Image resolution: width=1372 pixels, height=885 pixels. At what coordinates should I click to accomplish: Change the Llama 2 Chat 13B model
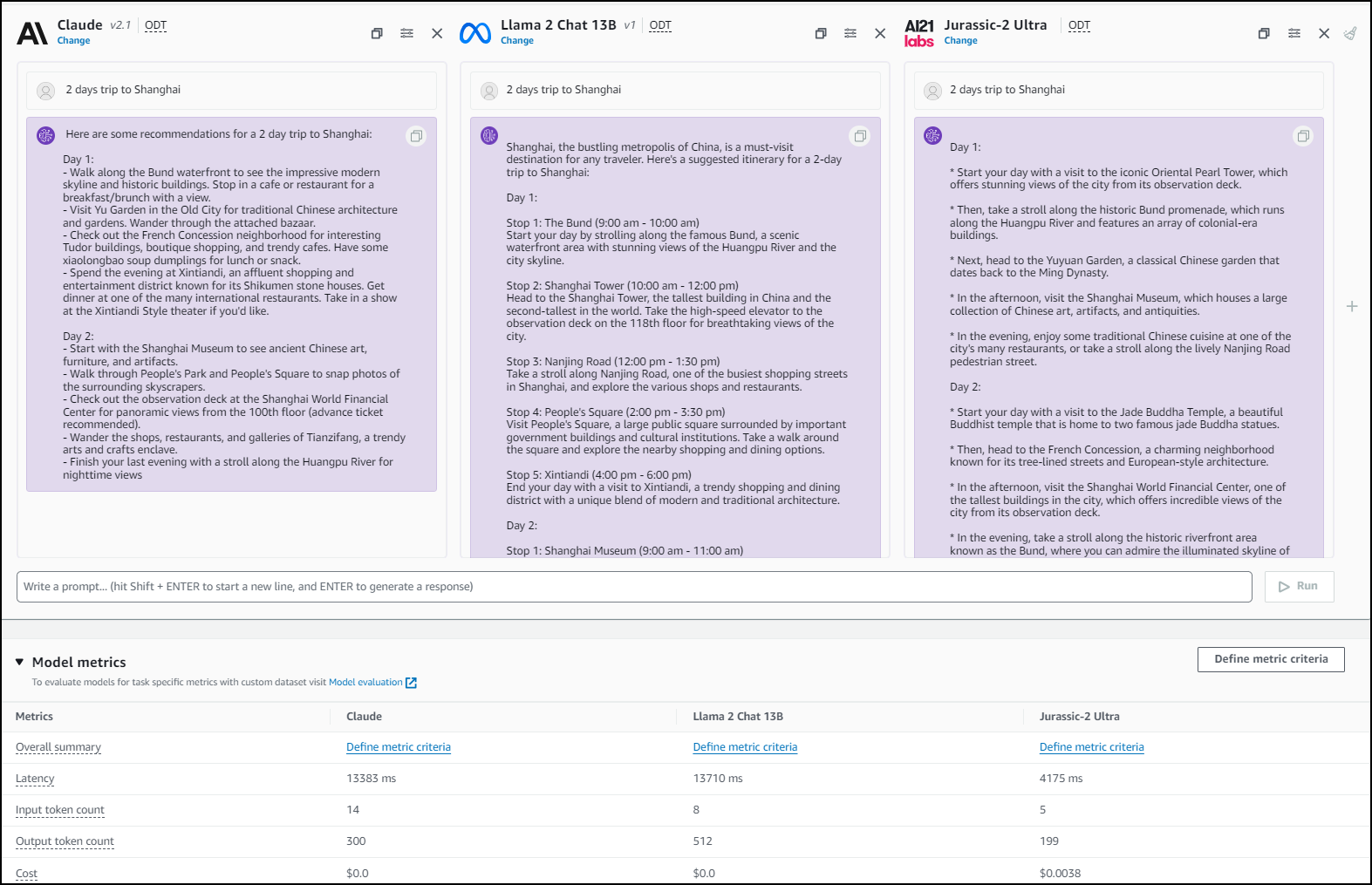(517, 41)
